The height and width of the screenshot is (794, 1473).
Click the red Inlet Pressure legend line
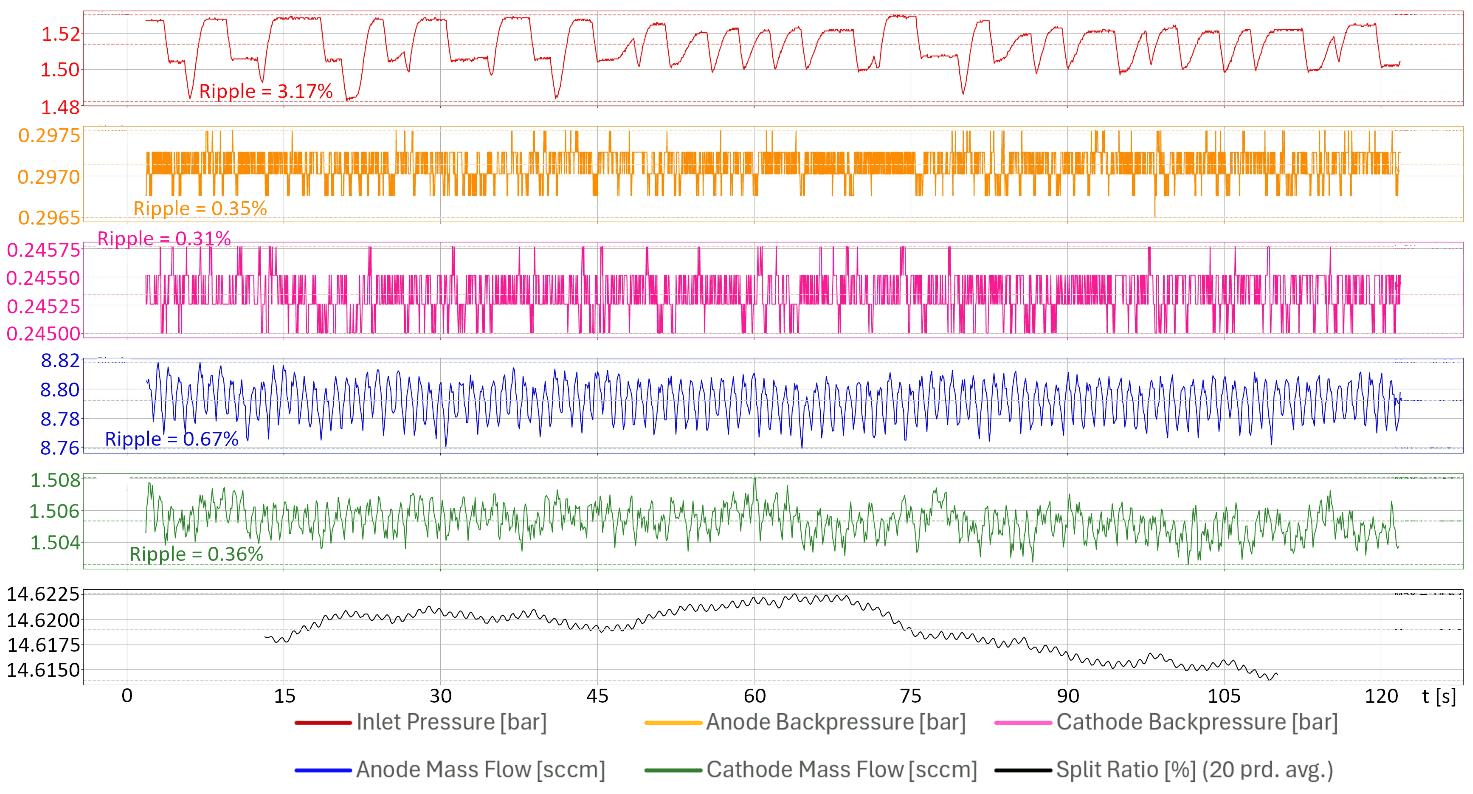[x=322, y=722]
